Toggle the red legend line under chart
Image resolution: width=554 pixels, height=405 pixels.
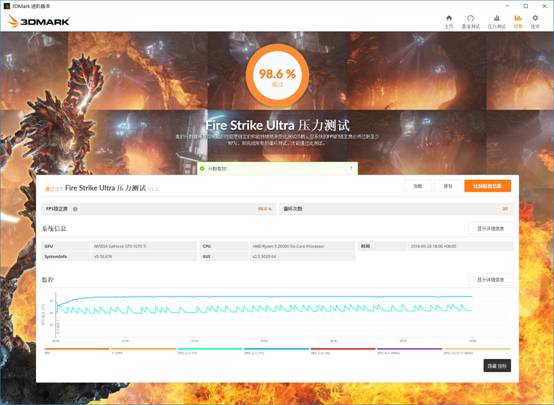click(343, 349)
